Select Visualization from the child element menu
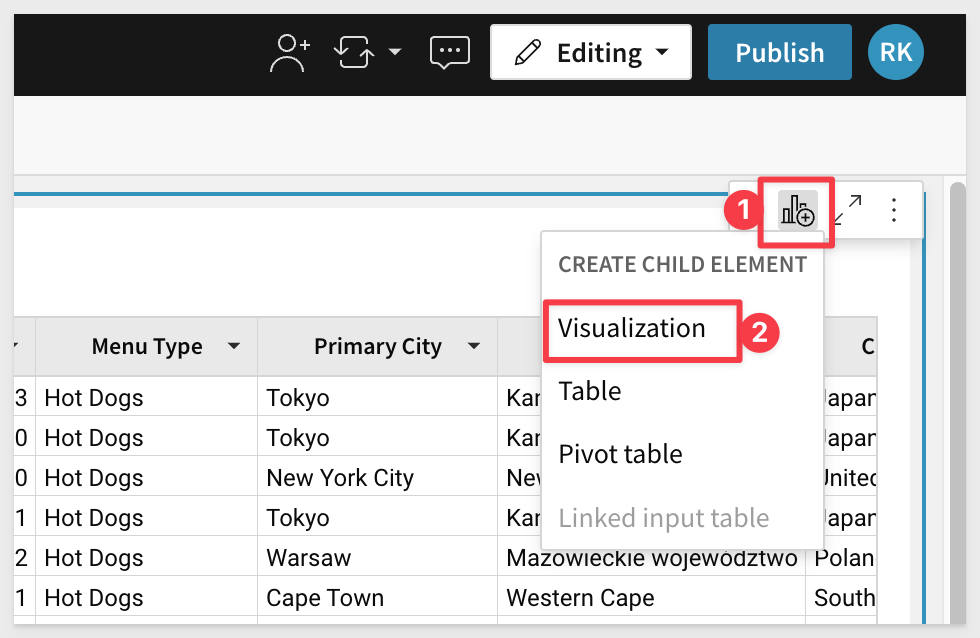 point(632,329)
